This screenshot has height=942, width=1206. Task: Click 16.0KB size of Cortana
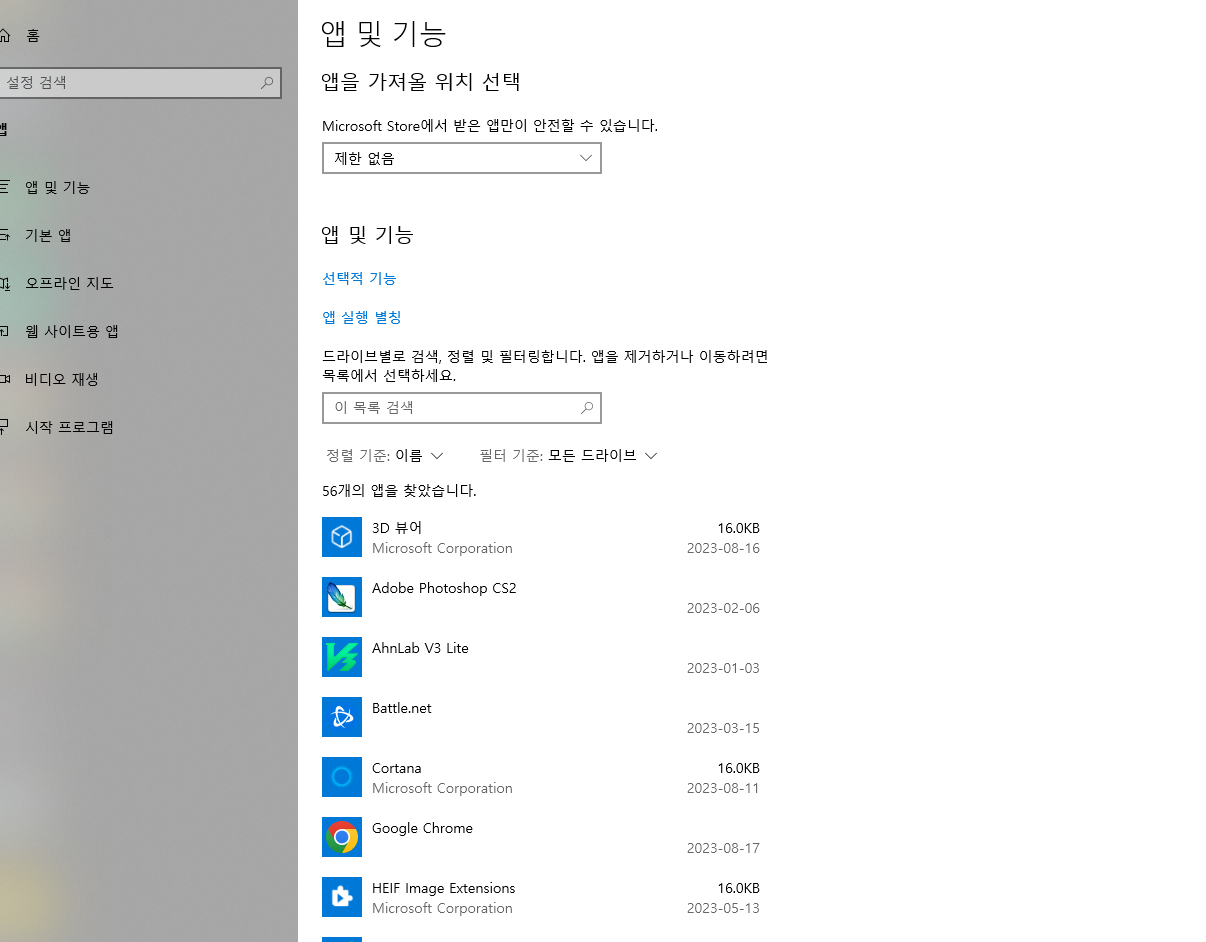pos(738,768)
